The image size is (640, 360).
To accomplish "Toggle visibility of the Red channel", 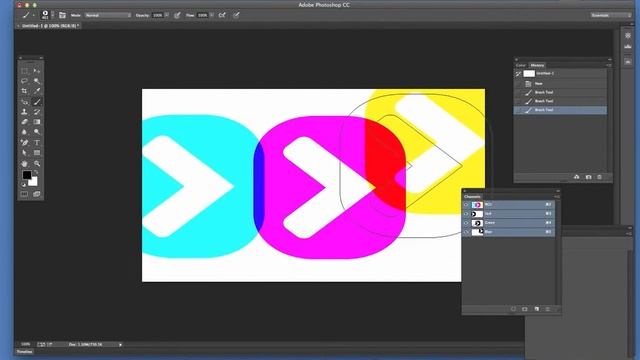I will pyautogui.click(x=466, y=214).
